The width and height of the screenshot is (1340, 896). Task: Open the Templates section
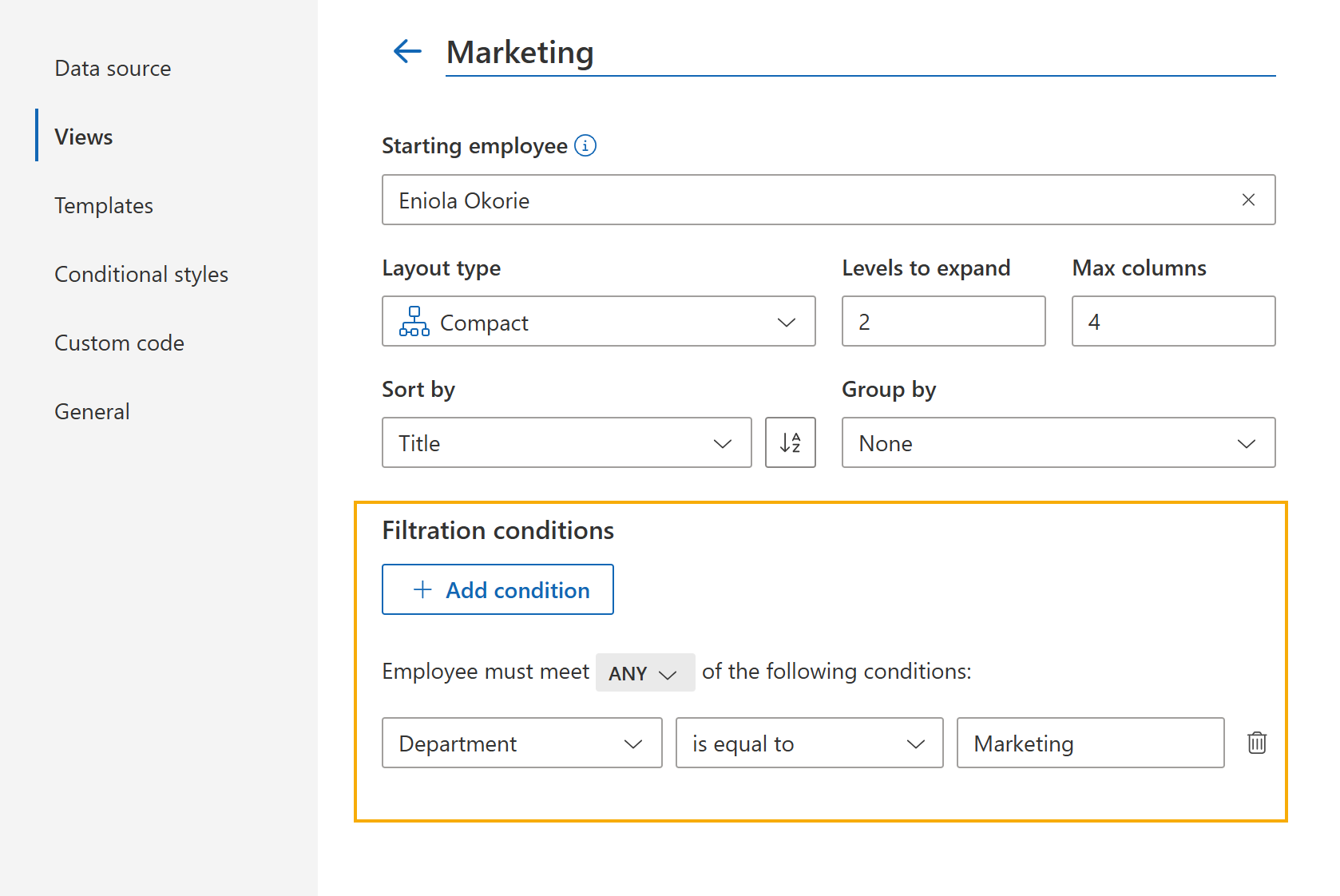pos(104,206)
